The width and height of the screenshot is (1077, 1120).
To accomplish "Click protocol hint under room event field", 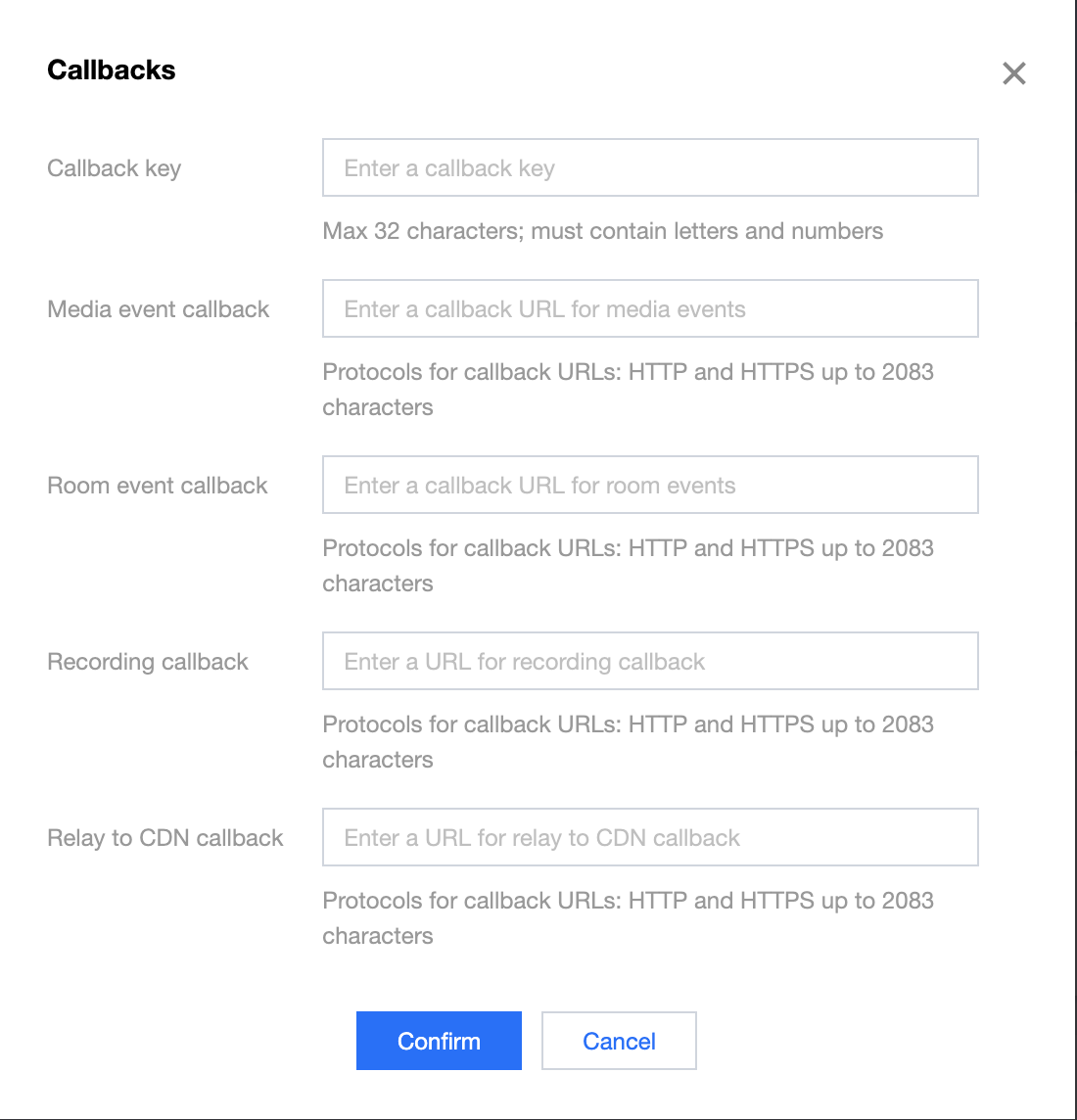I will pos(628,566).
